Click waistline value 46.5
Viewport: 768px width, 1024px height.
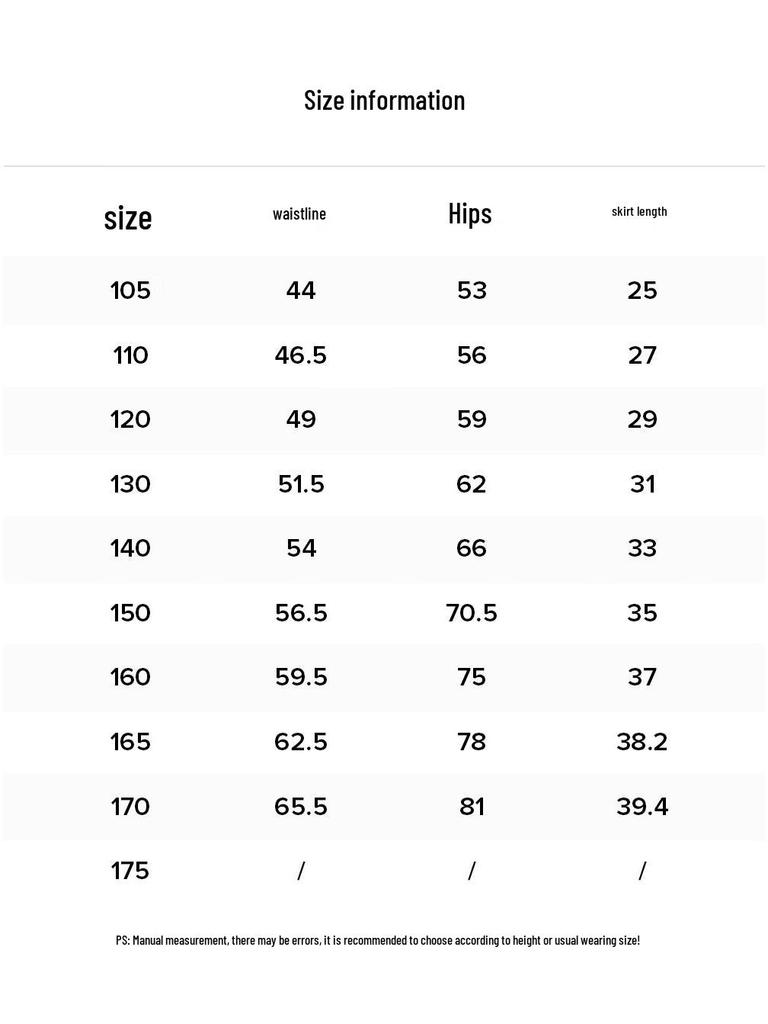[300, 355]
